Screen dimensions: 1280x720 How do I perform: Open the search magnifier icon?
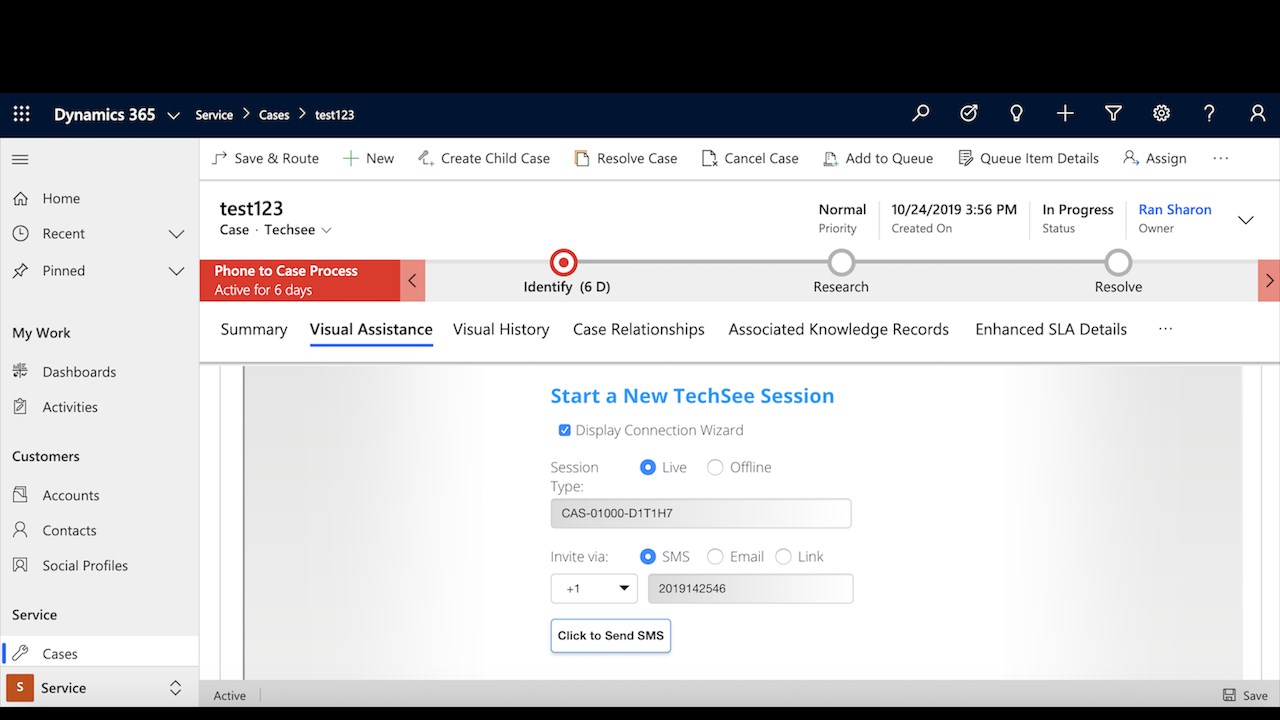pos(921,114)
